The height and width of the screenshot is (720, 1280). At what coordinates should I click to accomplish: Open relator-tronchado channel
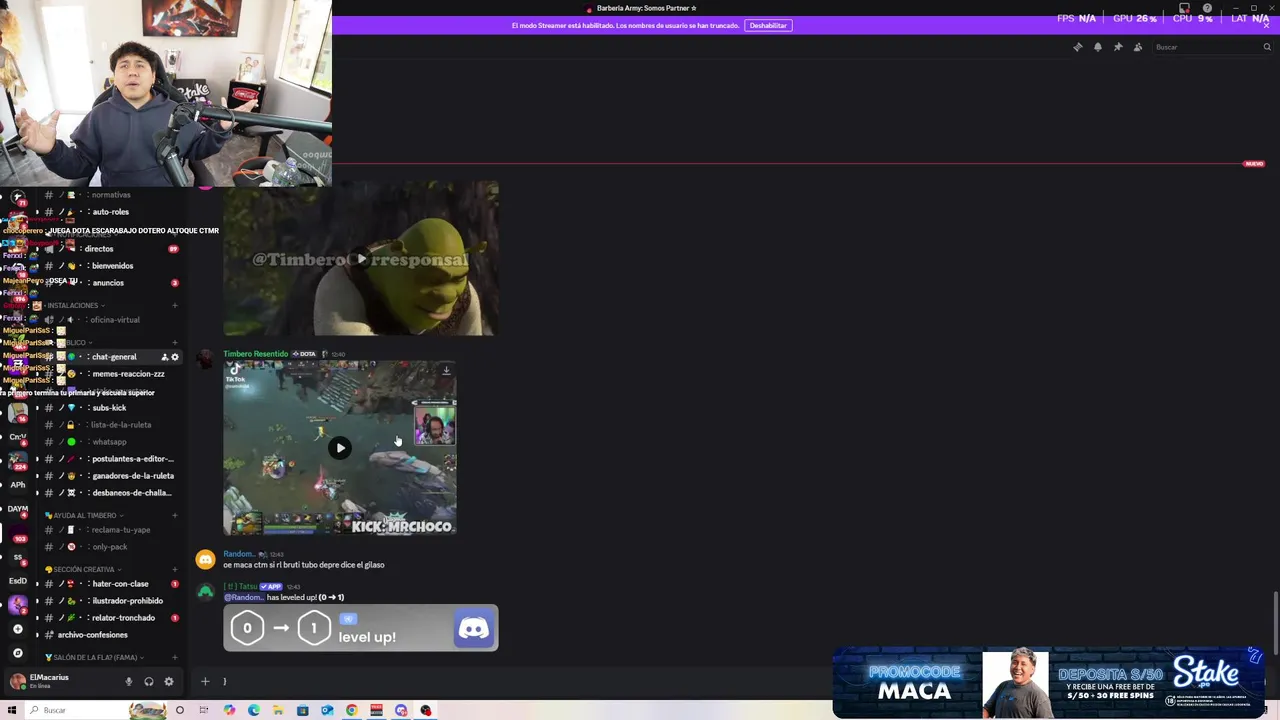tap(110, 618)
